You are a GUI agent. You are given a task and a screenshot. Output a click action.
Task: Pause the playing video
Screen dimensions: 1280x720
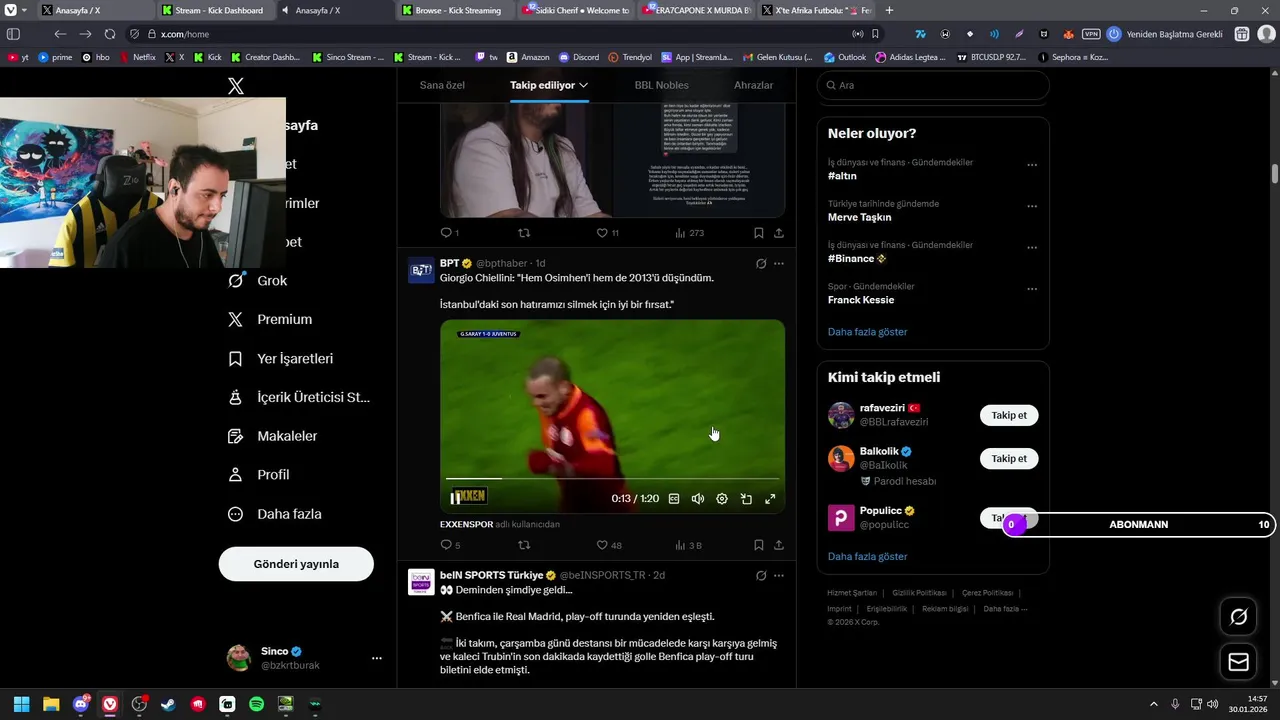coord(455,498)
